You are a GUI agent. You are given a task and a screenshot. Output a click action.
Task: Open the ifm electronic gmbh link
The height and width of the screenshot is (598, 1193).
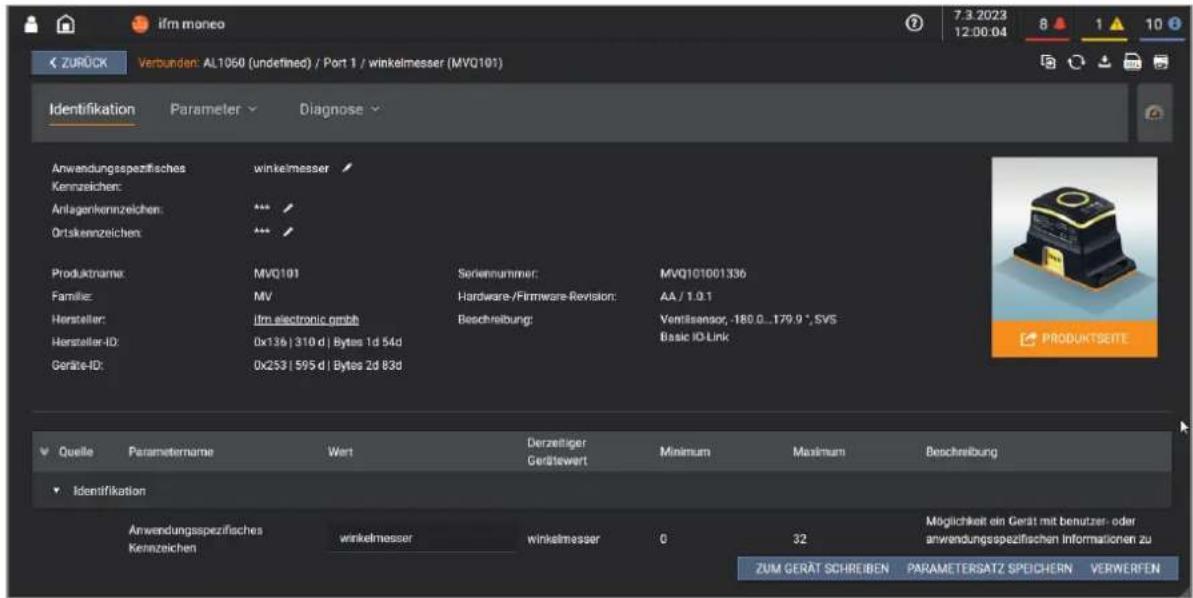[x=307, y=320]
